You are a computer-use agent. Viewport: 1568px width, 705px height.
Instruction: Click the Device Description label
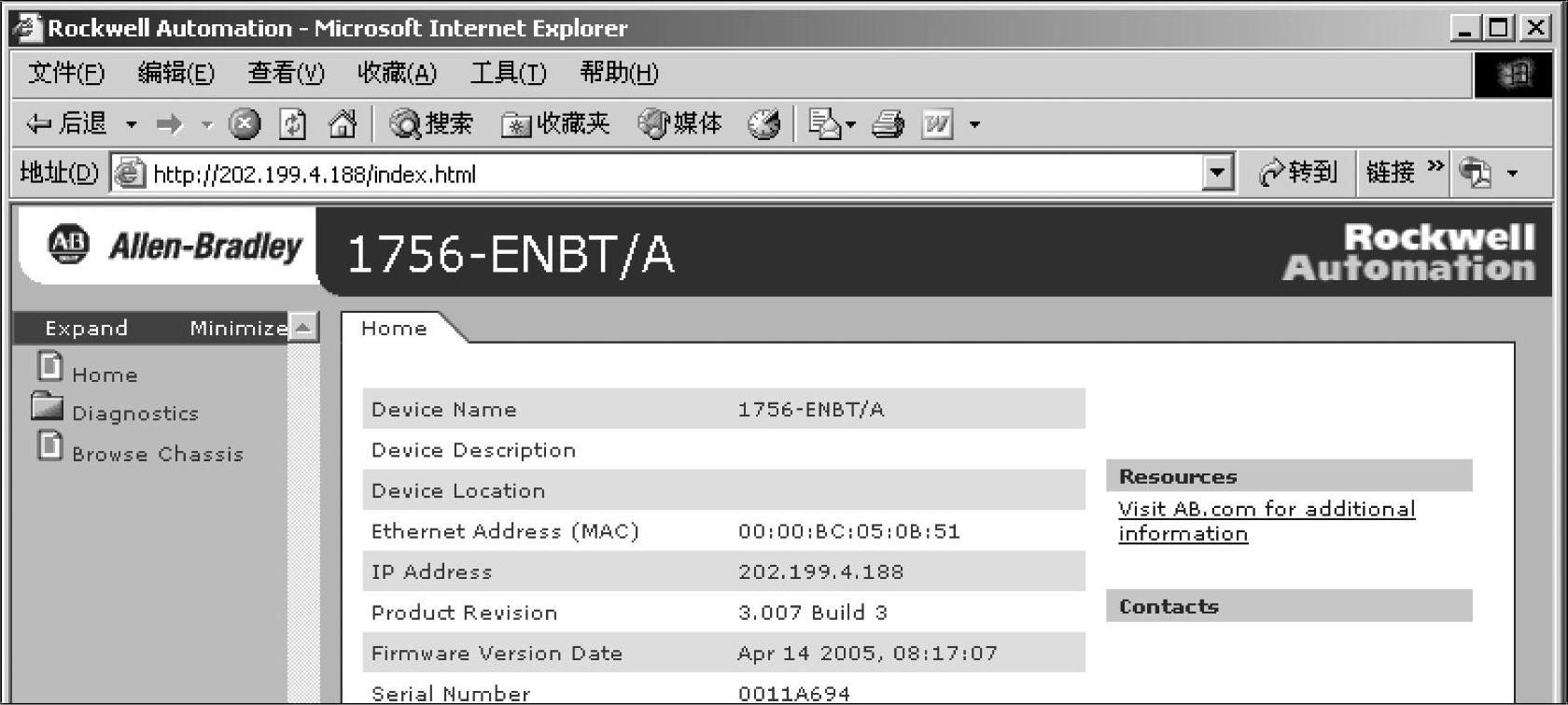click(x=473, y=450)
